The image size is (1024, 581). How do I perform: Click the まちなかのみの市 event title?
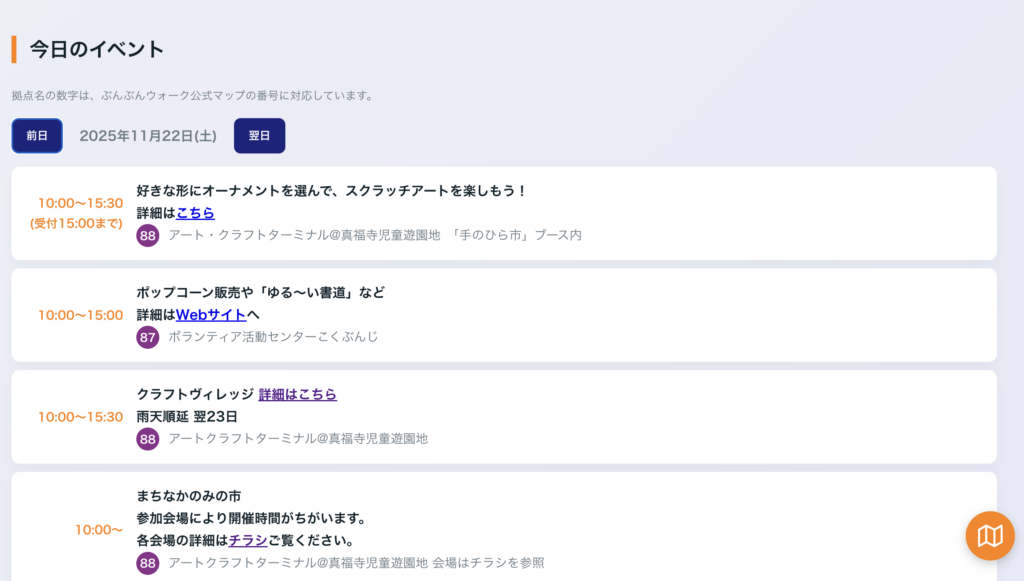[189, 496]
